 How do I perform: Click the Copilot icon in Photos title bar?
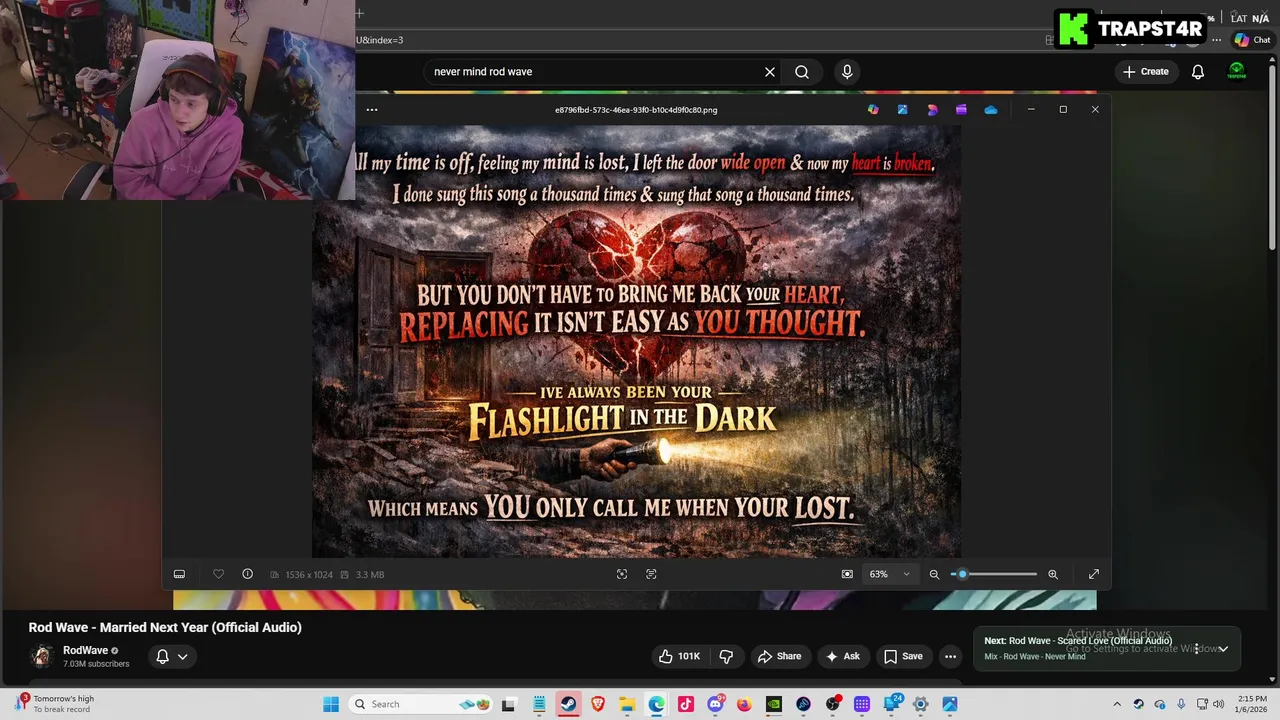click(873, 110)
